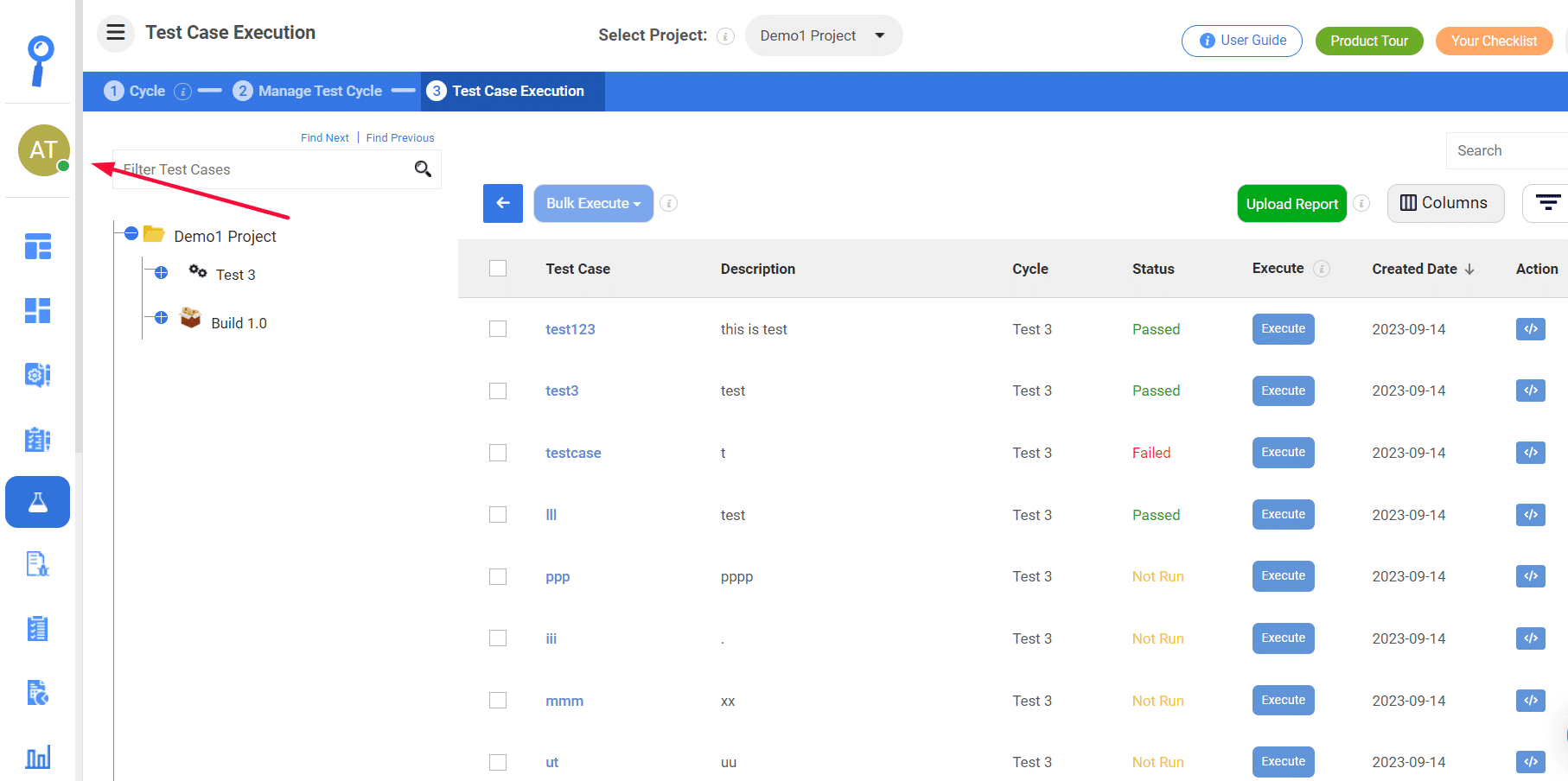Click the search magnifier in filter box
1568x781 pixels.
423,169
